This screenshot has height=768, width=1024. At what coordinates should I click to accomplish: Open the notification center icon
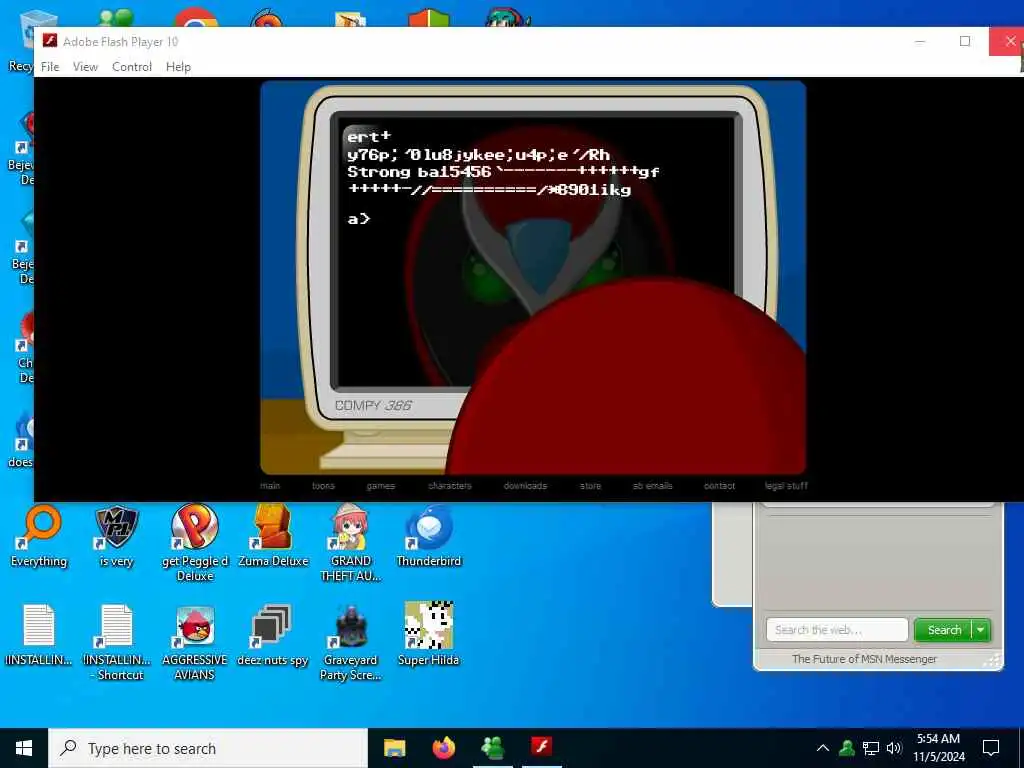(x=991, y=748)
